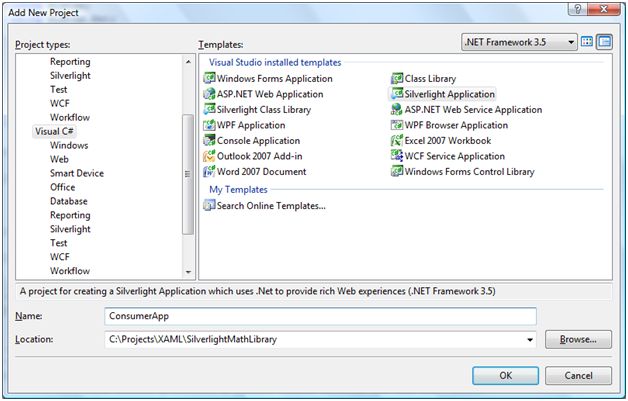Choose the Console Application template icon
The height and width of the screenshot is (401, 628).
(209, 141)
